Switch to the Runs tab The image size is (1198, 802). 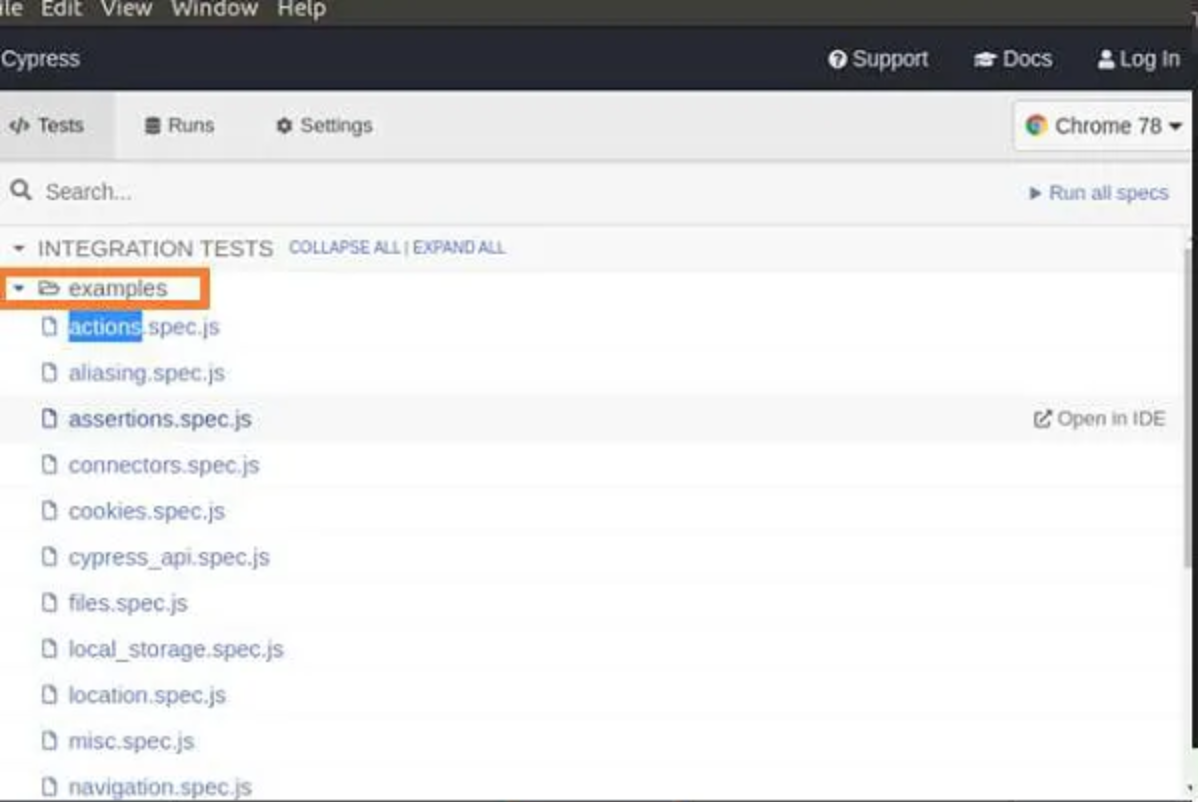(x=180, y=125)
